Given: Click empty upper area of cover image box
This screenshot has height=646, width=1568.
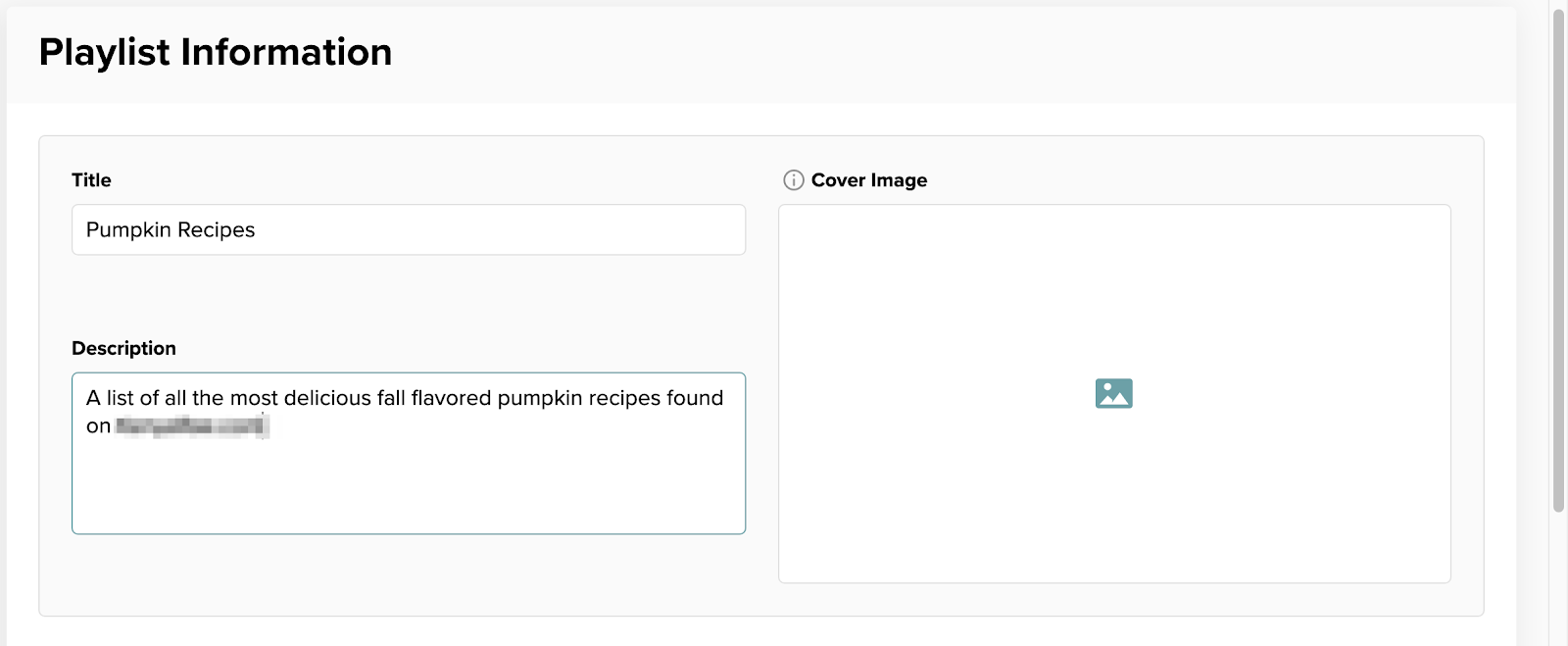Looking at the screenshot, I should [x=1114, y=274].
